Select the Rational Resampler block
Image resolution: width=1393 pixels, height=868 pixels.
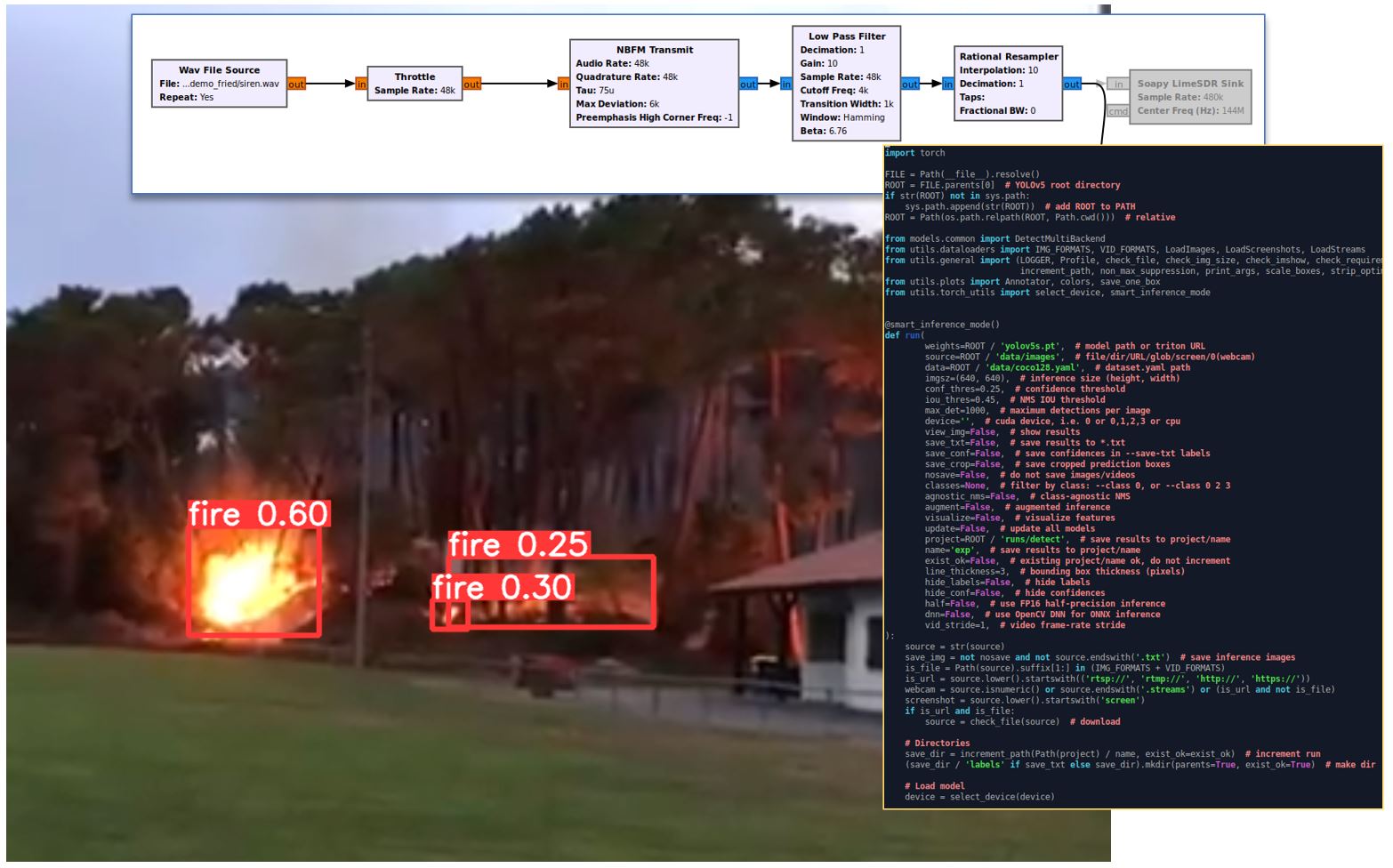[x=1008, y=84]
